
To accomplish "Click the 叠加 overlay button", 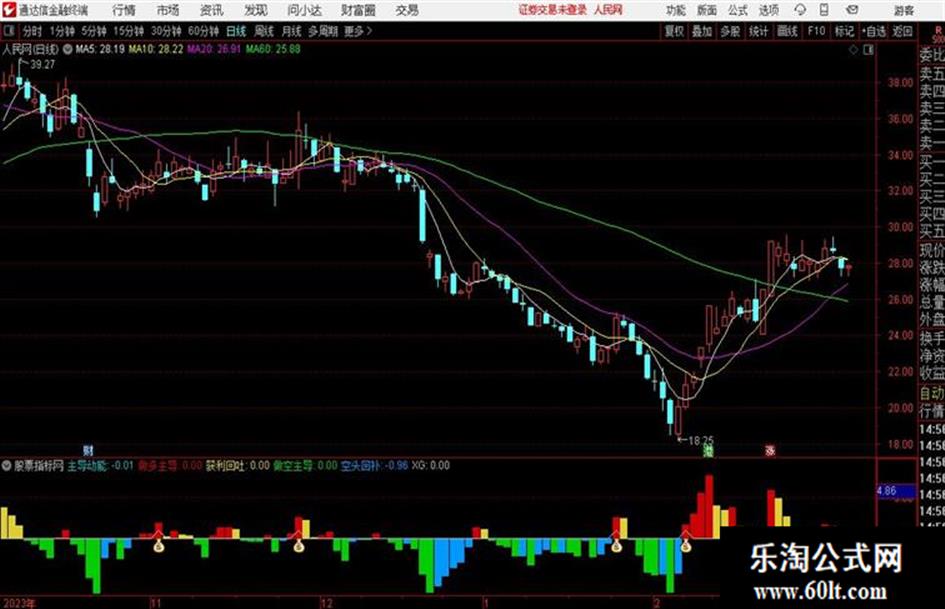I will 702,31.
